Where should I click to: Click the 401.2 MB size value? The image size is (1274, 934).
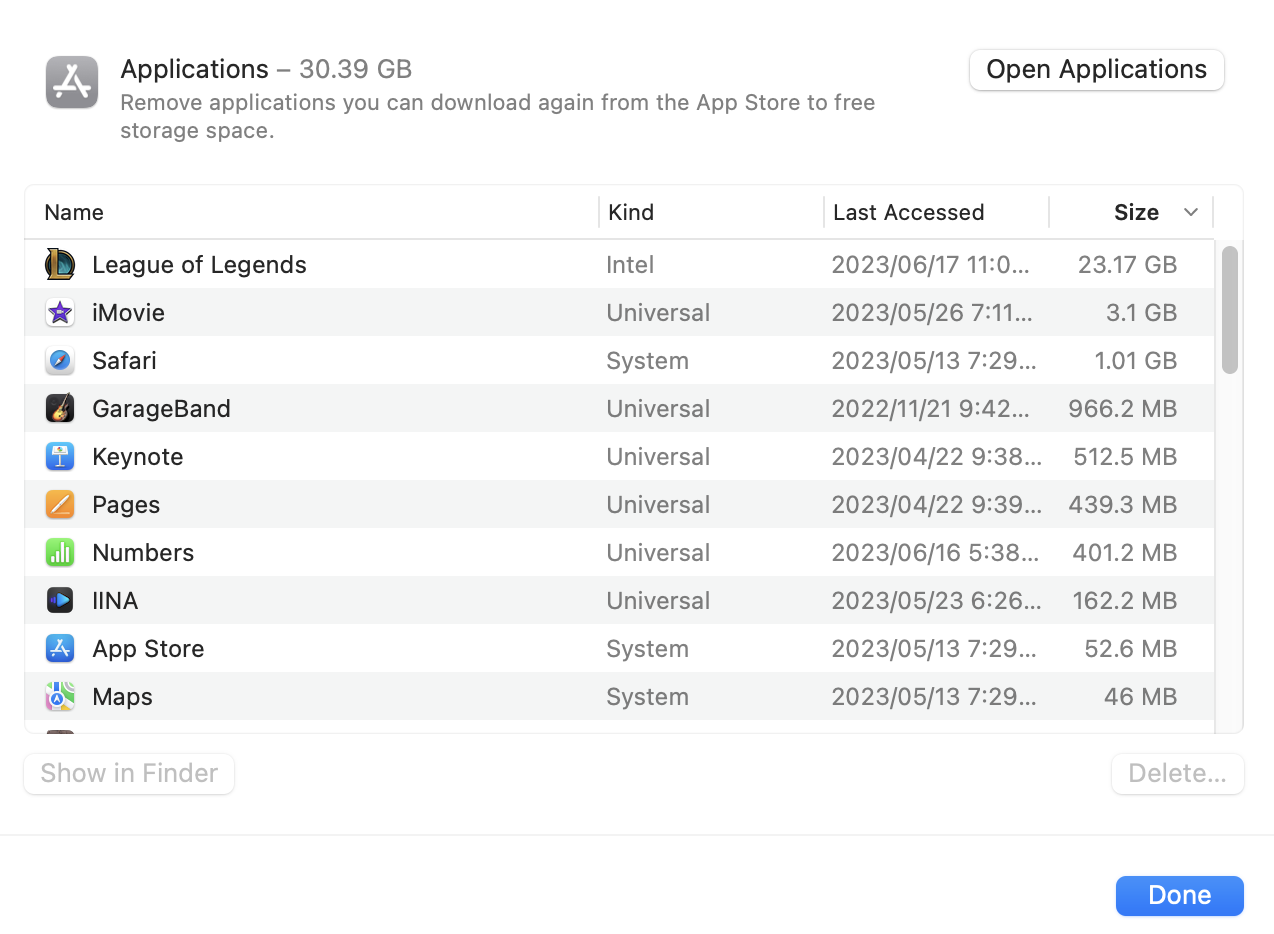[x=1125, y=553]
